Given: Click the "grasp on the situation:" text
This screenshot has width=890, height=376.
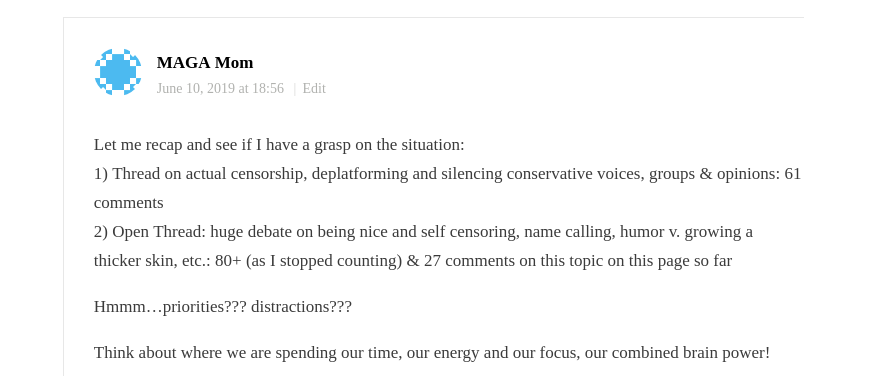Looking at the screenshot, I should [391, 145].
